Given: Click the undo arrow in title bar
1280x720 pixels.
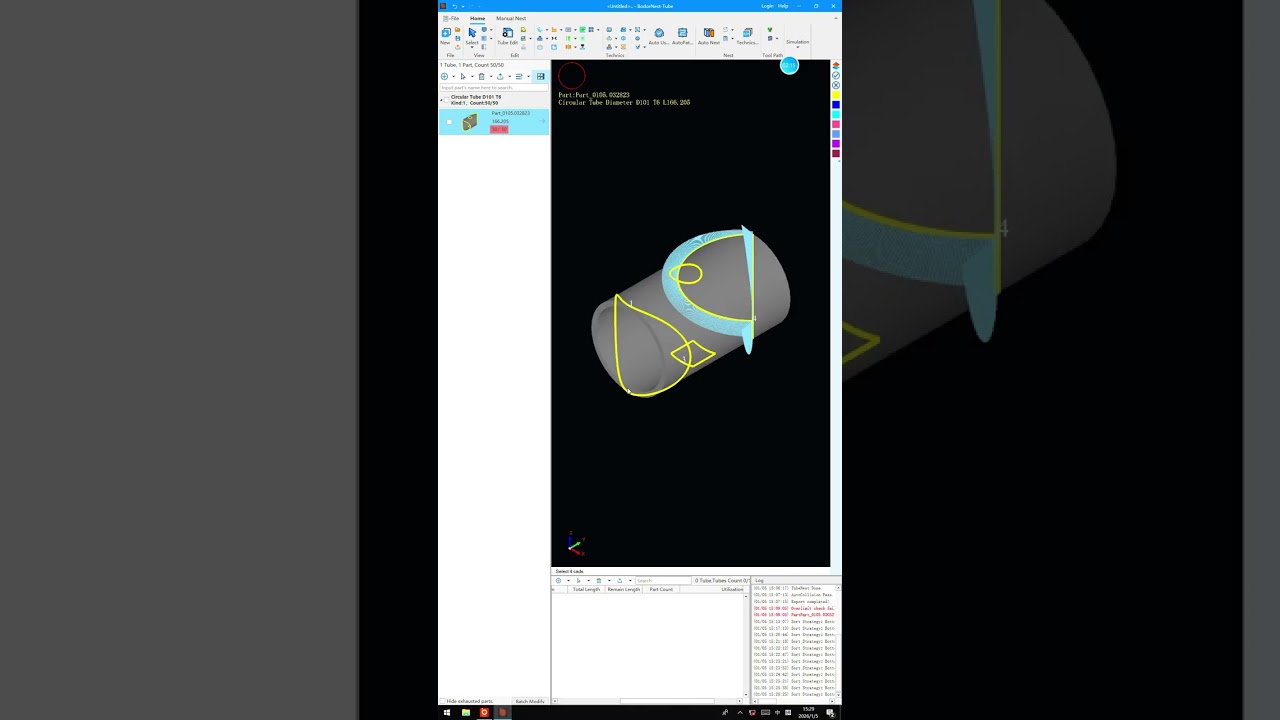Looking at the screenshot, I should pyautogui.click(x=455, y=6).
